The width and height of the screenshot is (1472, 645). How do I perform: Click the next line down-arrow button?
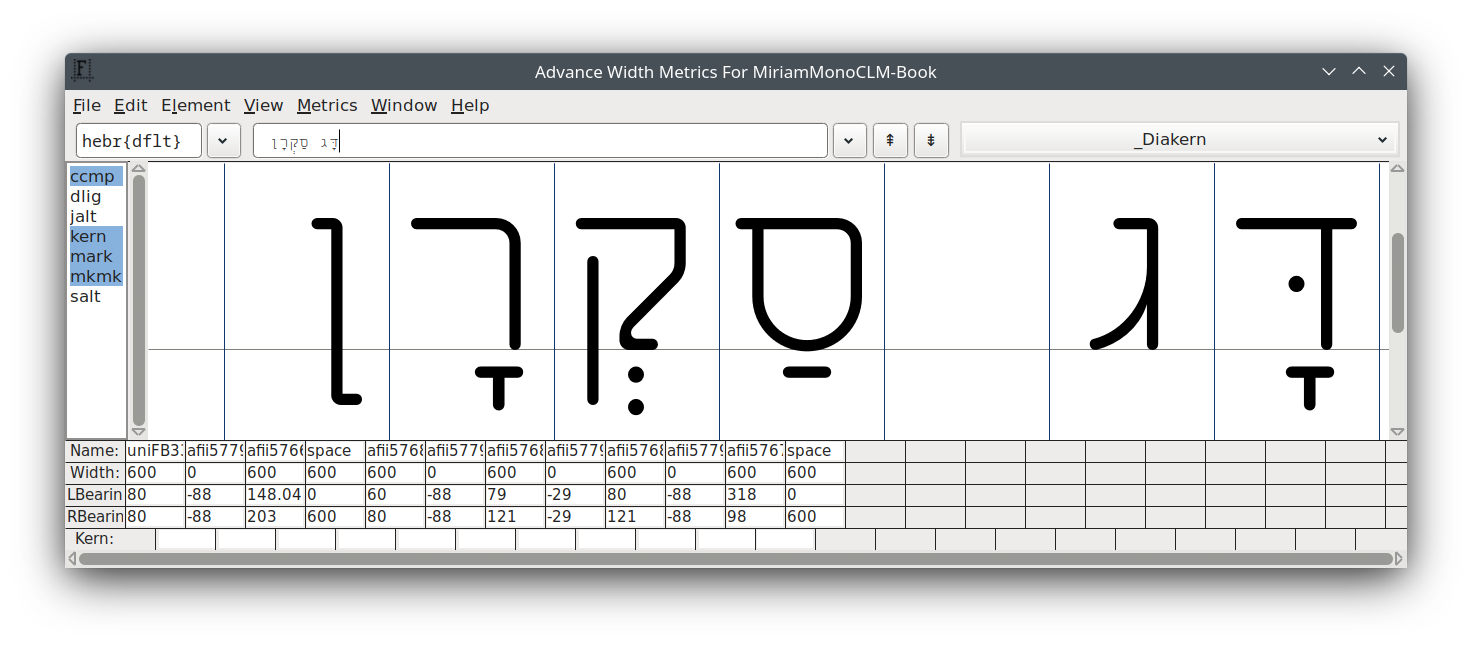931,140
